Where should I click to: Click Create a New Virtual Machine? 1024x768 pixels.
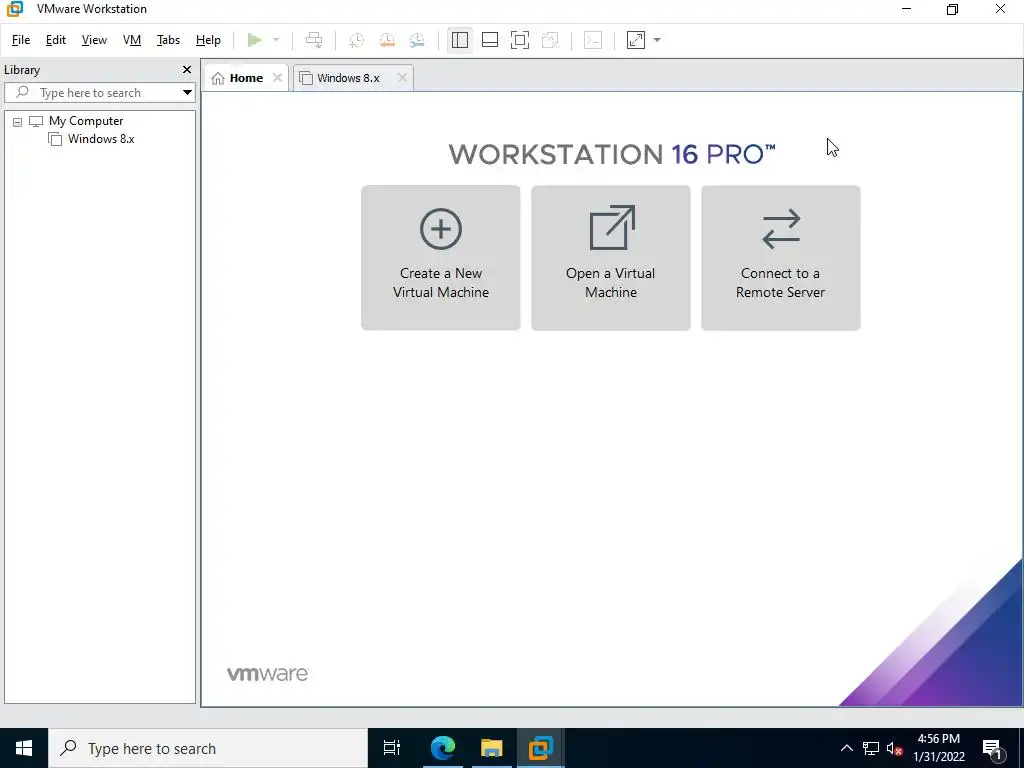[x=441, y=258]
